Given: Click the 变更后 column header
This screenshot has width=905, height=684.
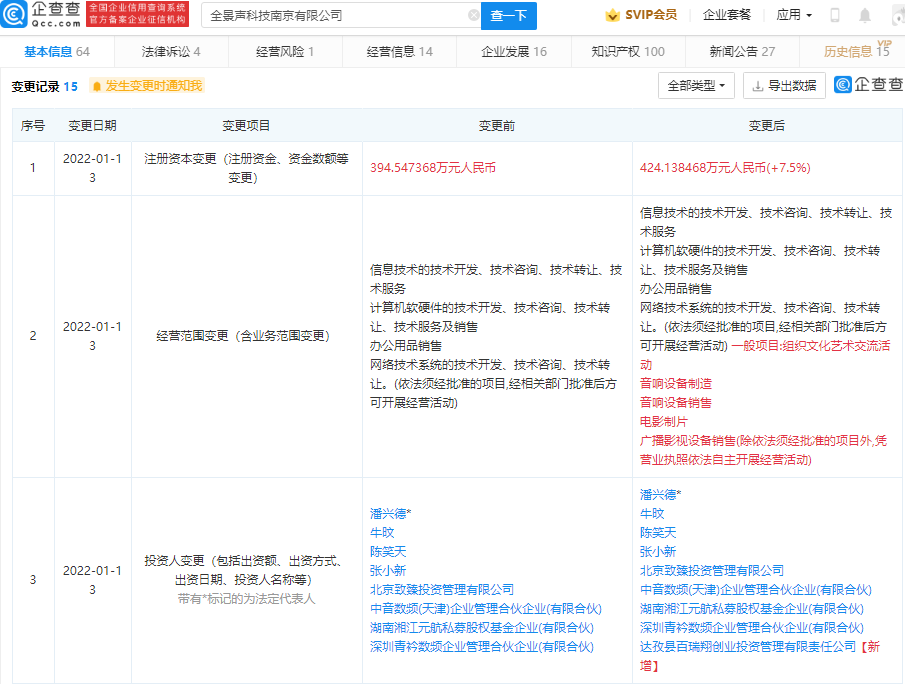Looking at the screenshot, I should pos(767,125).
